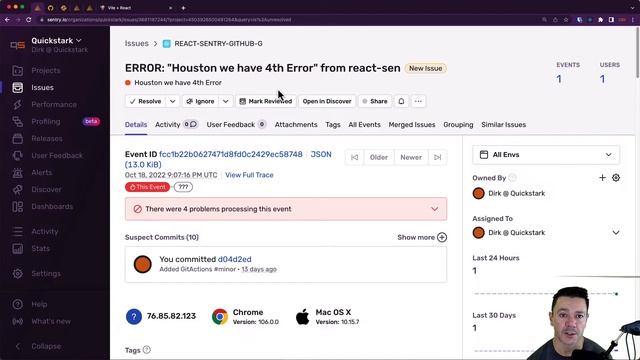Open commit d04d2ed link

coord(235,259)
